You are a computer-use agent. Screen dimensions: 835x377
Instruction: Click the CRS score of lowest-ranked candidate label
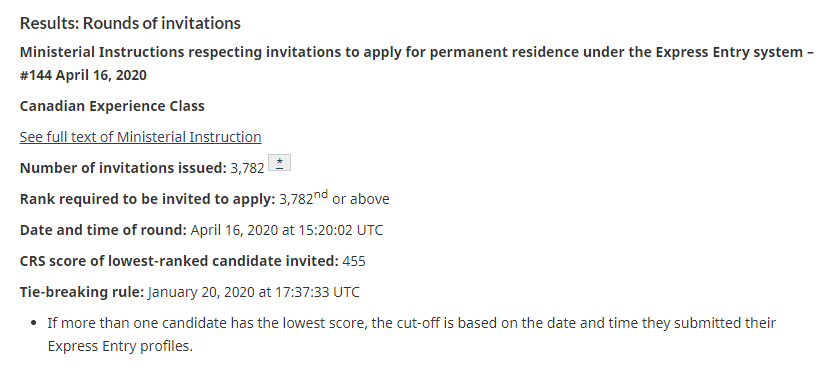click(179, 261)
